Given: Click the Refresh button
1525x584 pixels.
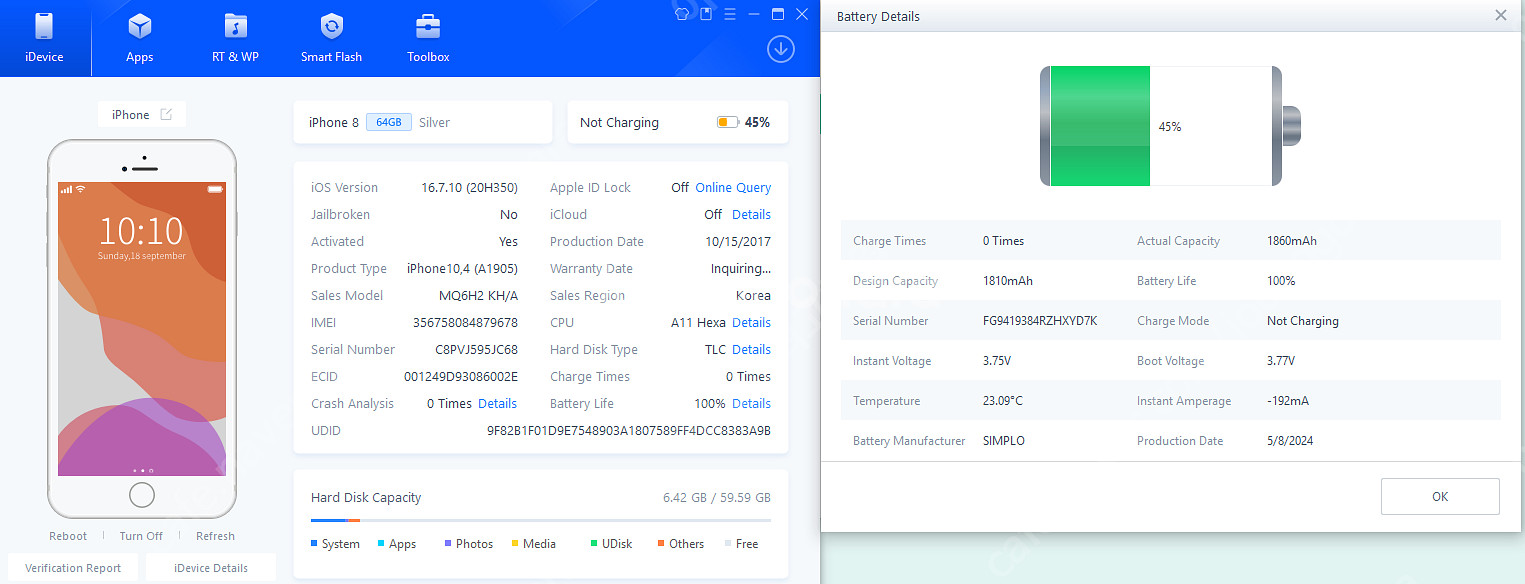Looking at the screenshot, I should pyautogui.click(x=215, y=536).
